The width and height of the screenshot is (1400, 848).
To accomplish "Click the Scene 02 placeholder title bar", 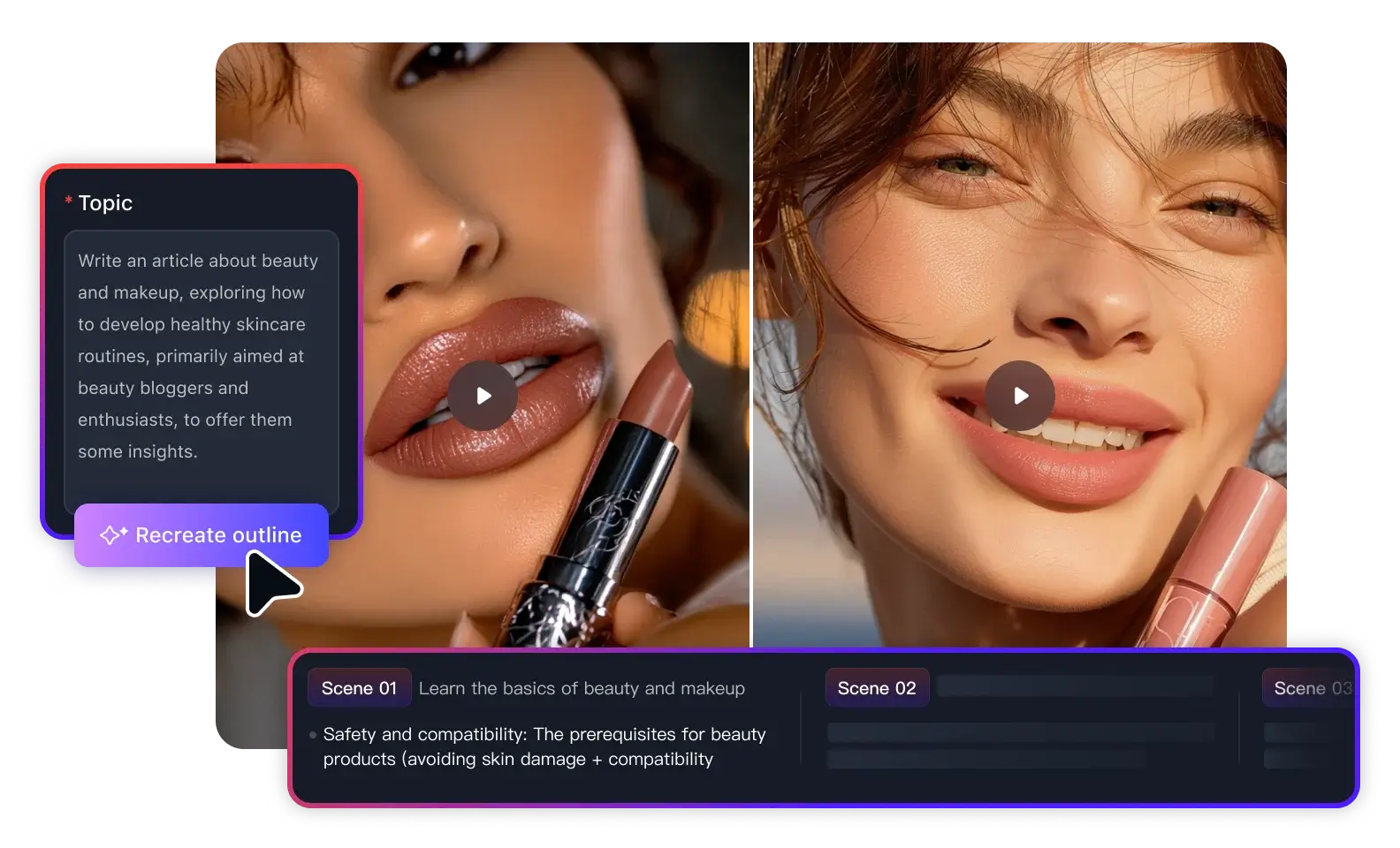I will [1074, 686].
